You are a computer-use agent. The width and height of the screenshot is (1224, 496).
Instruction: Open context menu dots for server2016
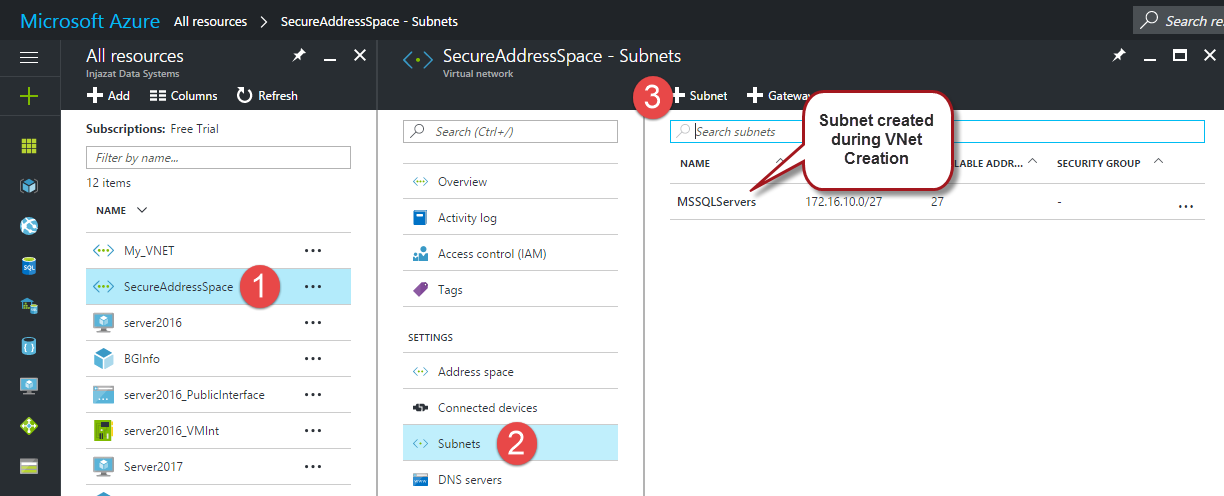tap(313, 322)
